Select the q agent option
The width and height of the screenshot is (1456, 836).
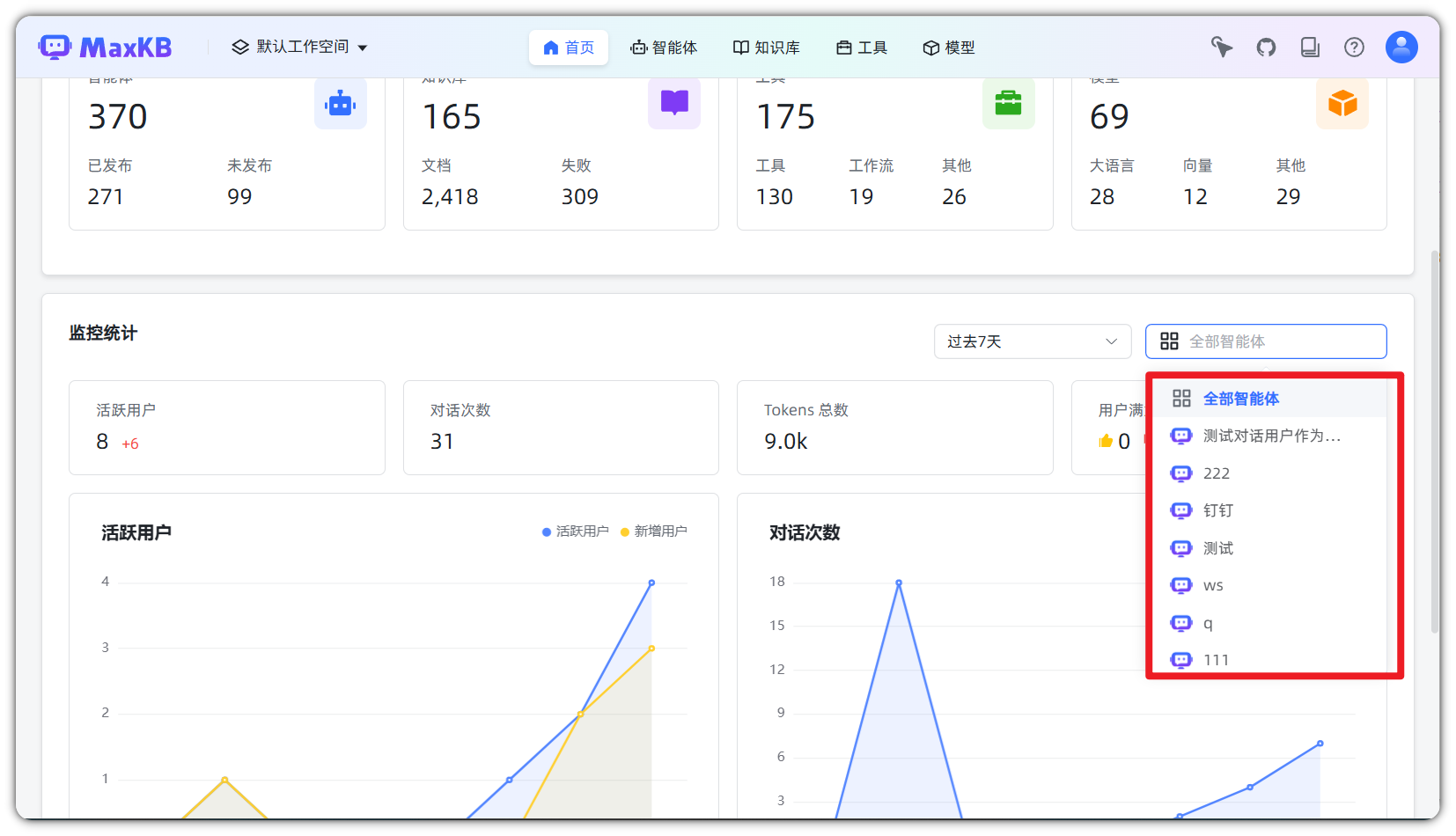[1269, 623]
